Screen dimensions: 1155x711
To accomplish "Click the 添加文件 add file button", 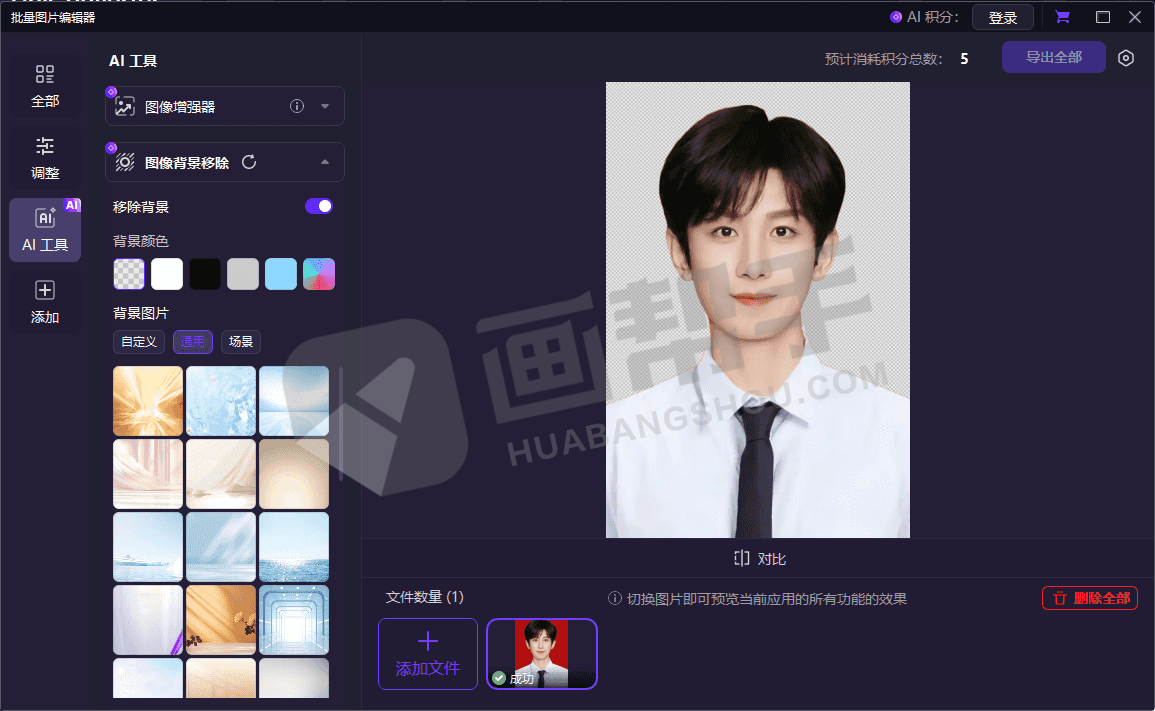I will pos(428,654).
